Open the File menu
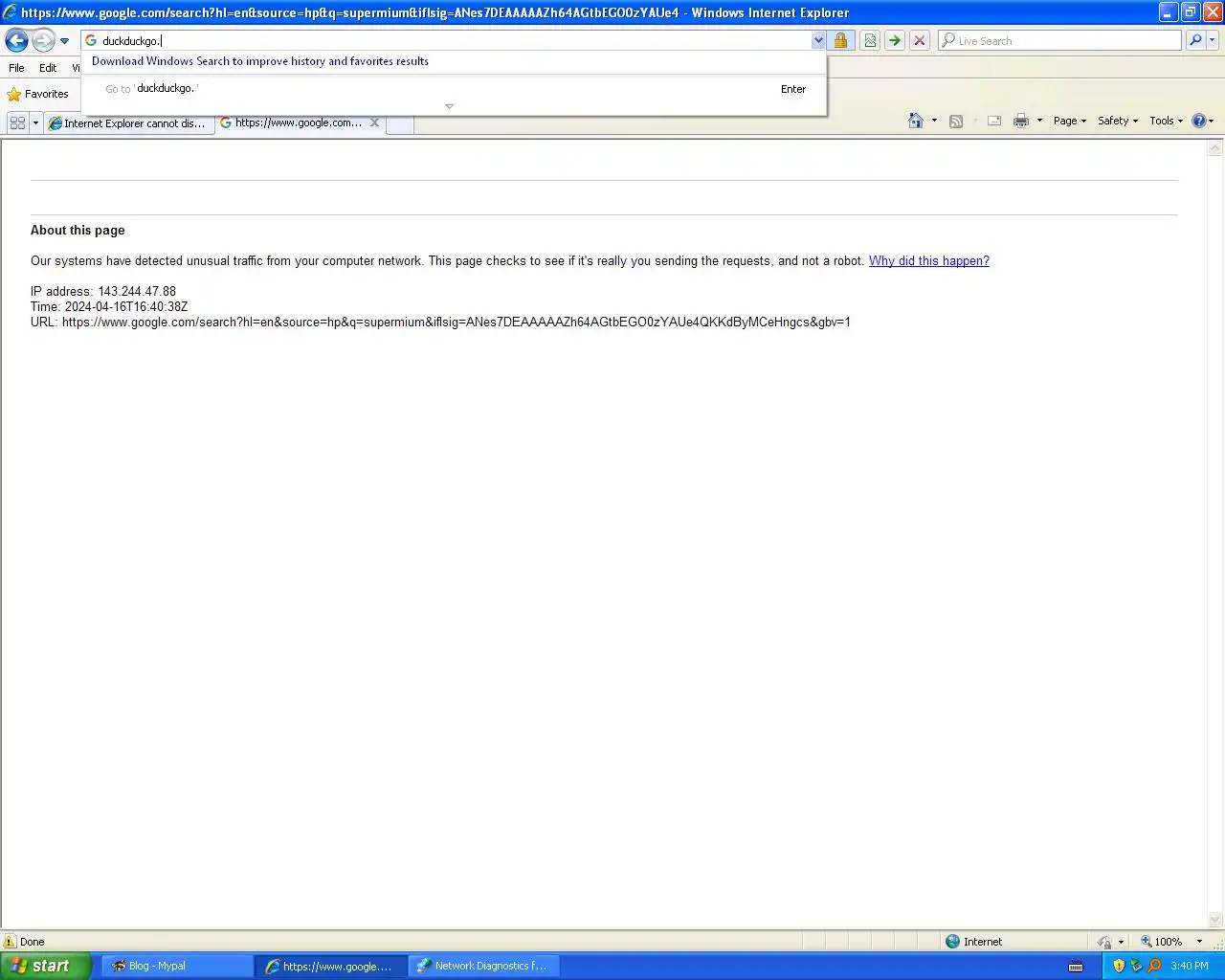This screenshot has width=1225, height=980. [x=16, y=68]
